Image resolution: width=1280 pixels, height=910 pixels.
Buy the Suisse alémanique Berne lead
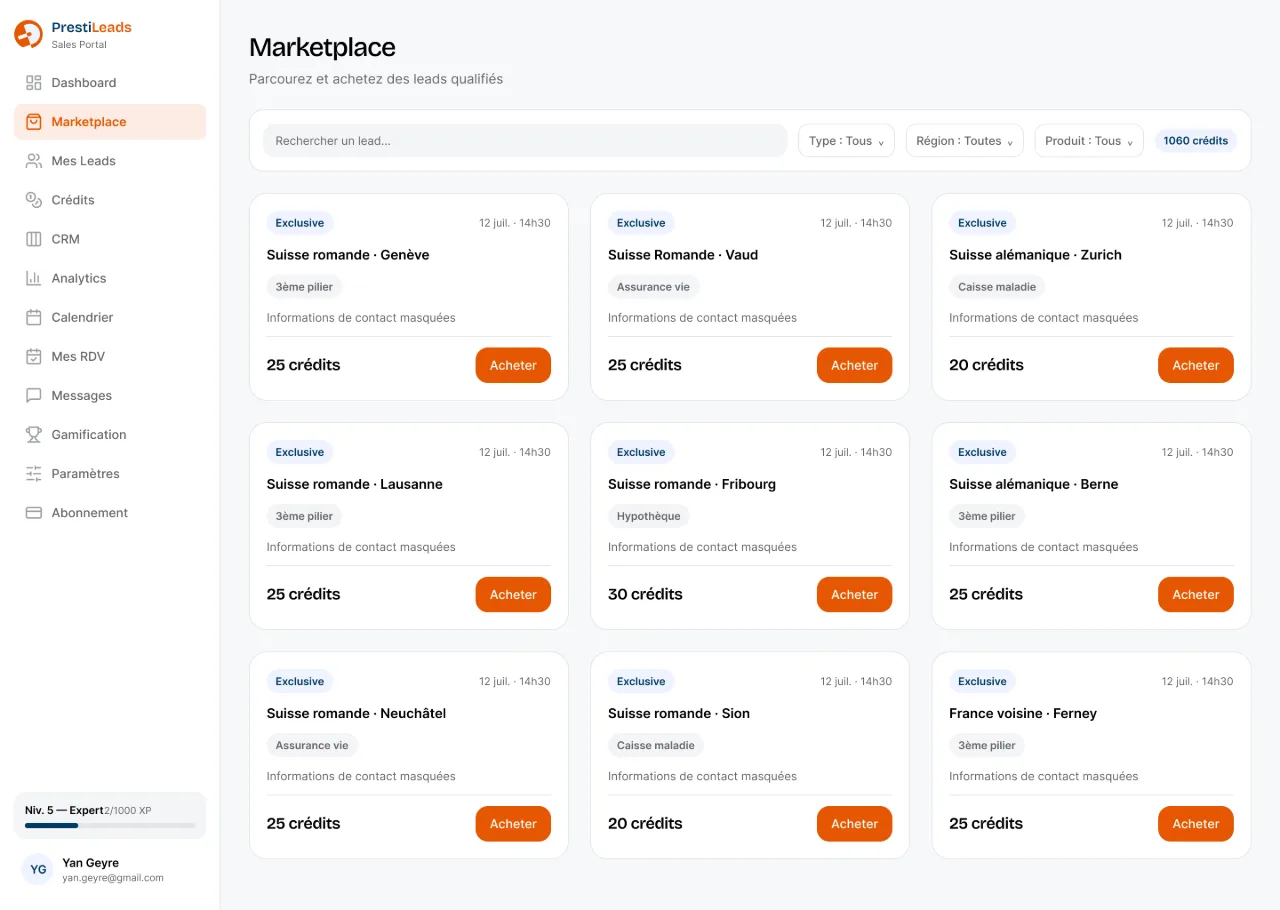click(x=1196, y=594)
